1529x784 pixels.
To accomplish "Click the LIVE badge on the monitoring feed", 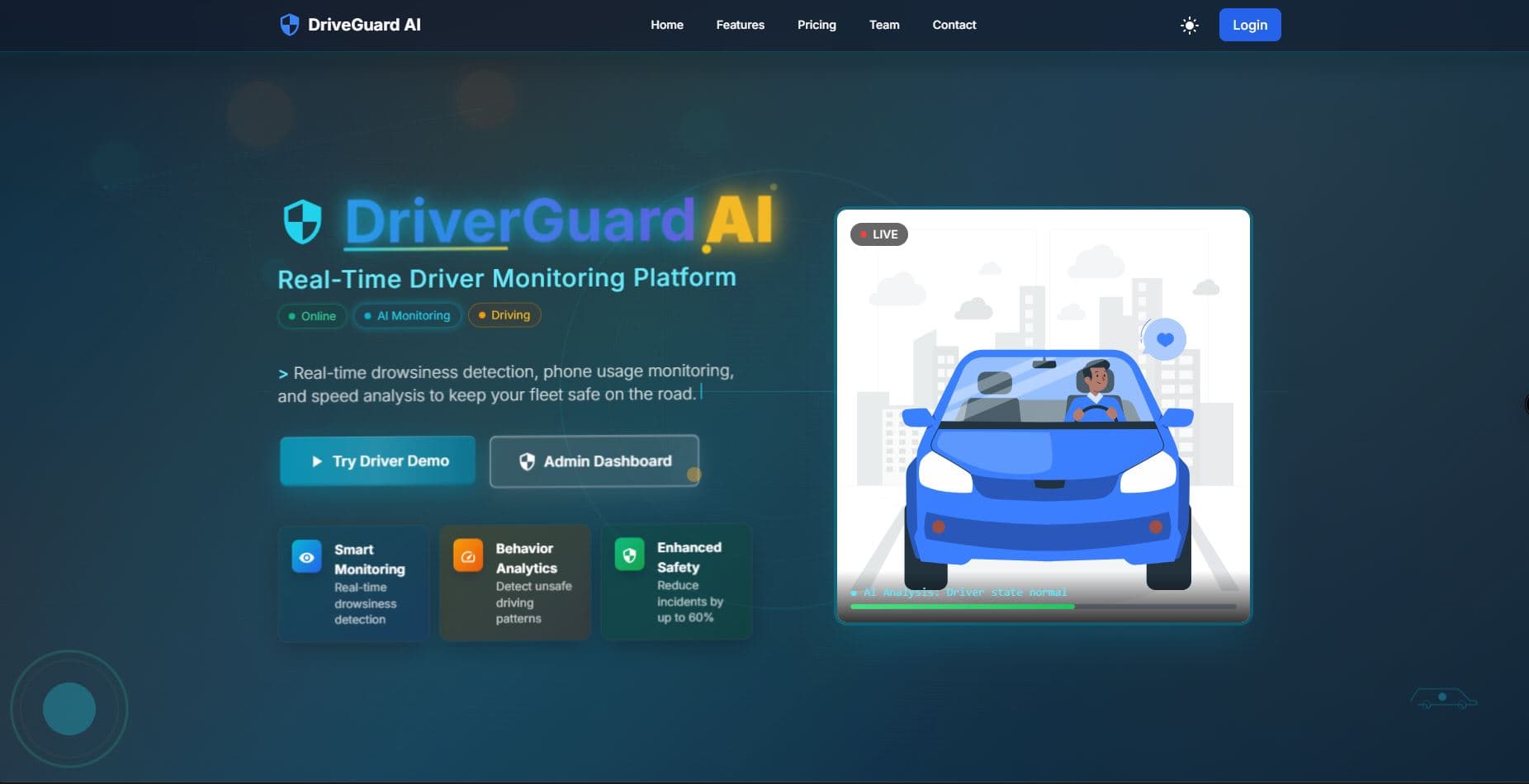I will [x=878, y=234].
